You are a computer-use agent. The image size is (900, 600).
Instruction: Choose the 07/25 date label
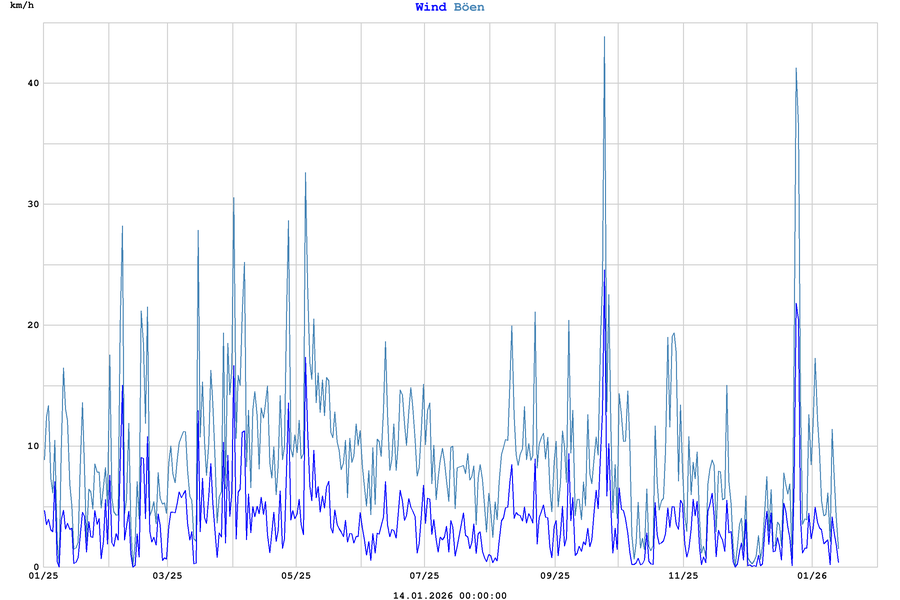(425, 576)
